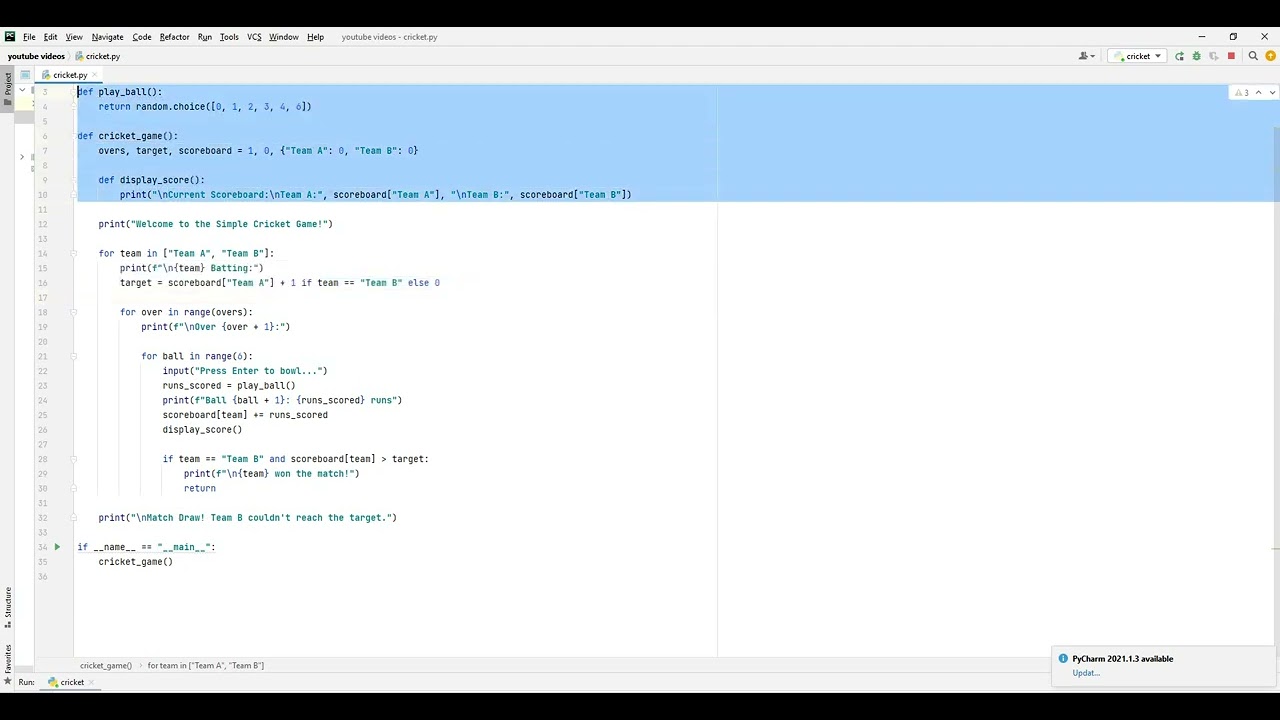The width and height of the screenshot is (1280, 720).
Task: Select the cricket tab in Run panel
Action: tap(71, 682)
